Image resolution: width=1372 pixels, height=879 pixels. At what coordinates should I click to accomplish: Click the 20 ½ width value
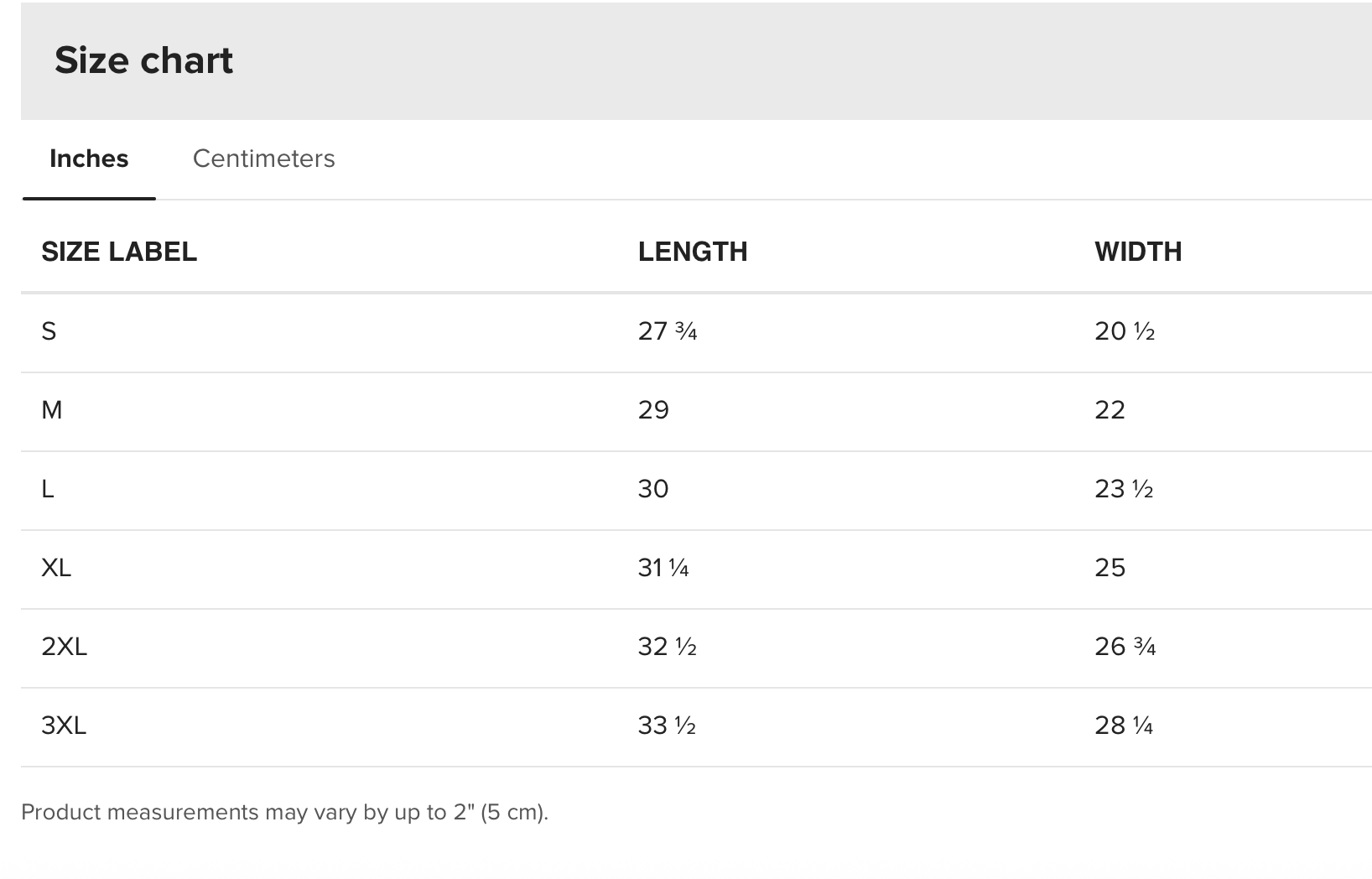coord(1125,331)
